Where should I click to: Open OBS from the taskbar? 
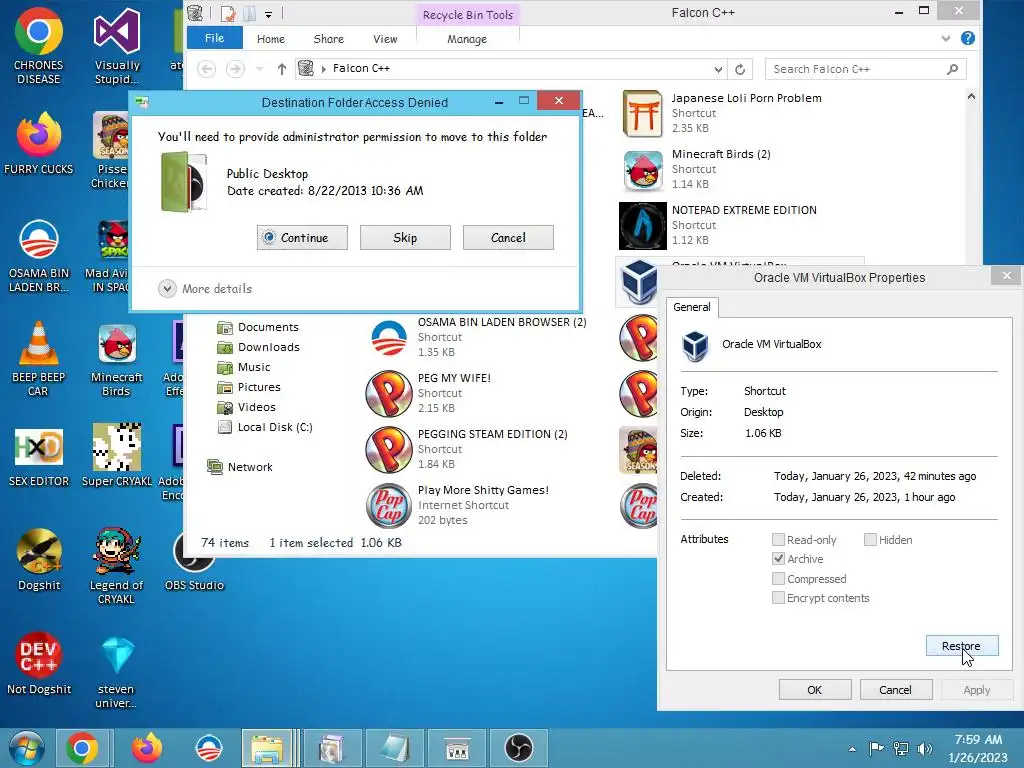pyautogui.click(x=519, y=748)
